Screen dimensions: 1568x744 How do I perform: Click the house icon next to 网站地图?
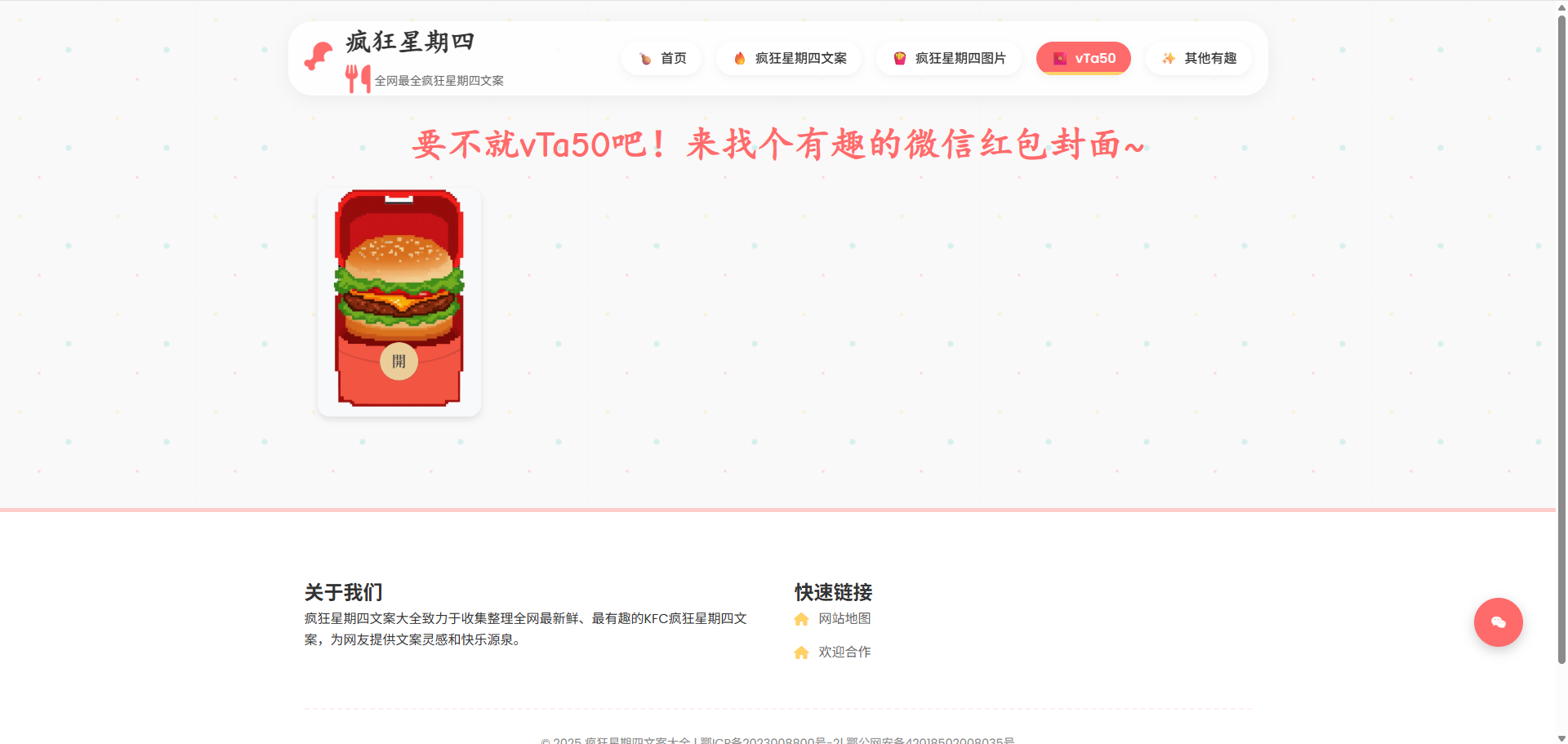click(x=801, y=619)
